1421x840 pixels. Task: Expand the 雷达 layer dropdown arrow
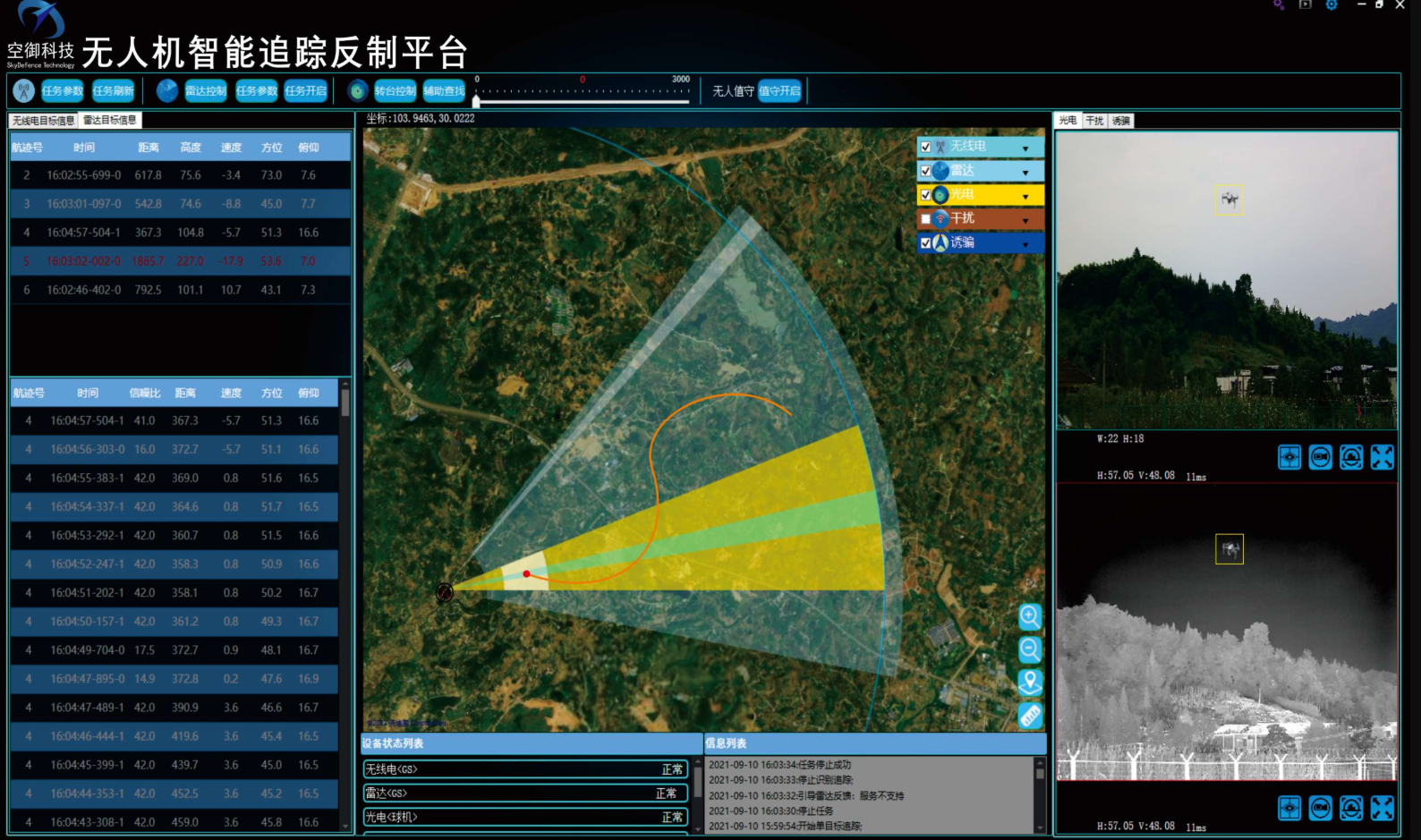pos(1025,172)
